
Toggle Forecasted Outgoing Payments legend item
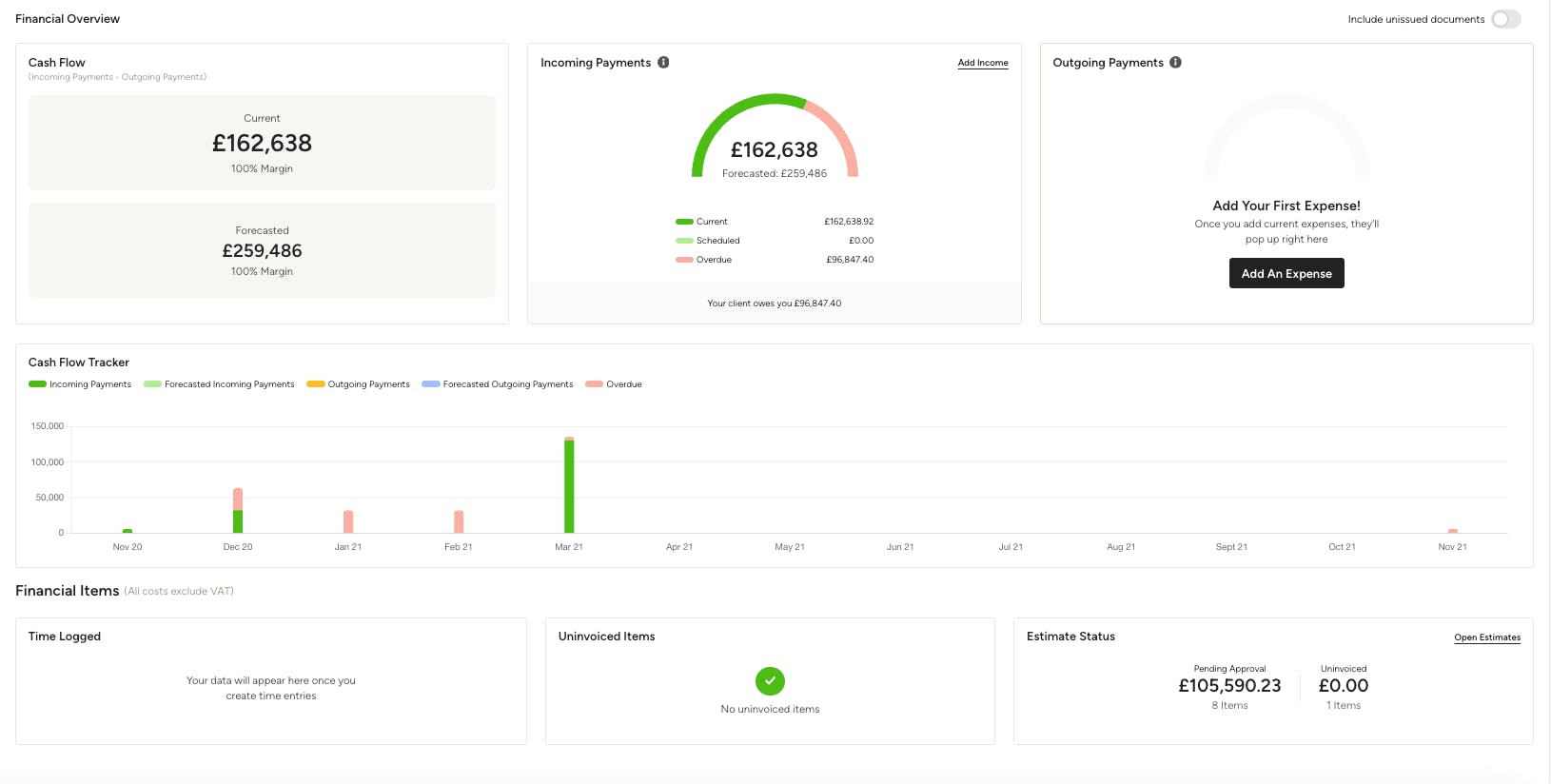click(x=498, y=384)
